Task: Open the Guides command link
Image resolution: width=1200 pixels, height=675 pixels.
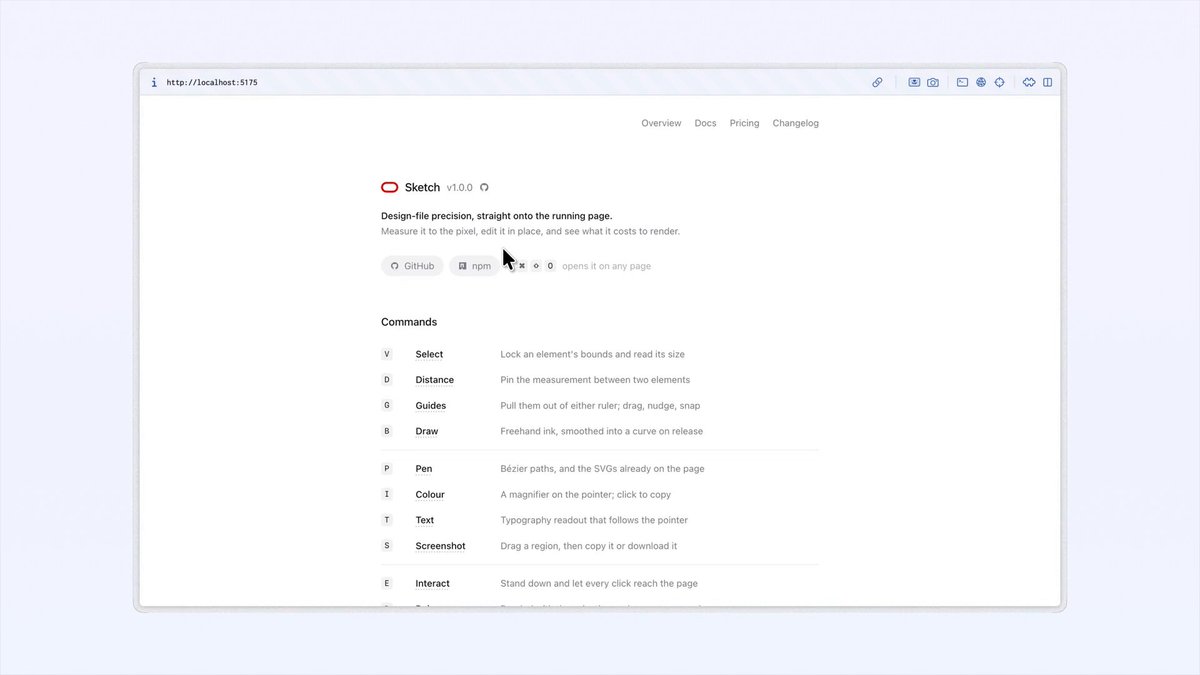Action: (x=431, y=406)
